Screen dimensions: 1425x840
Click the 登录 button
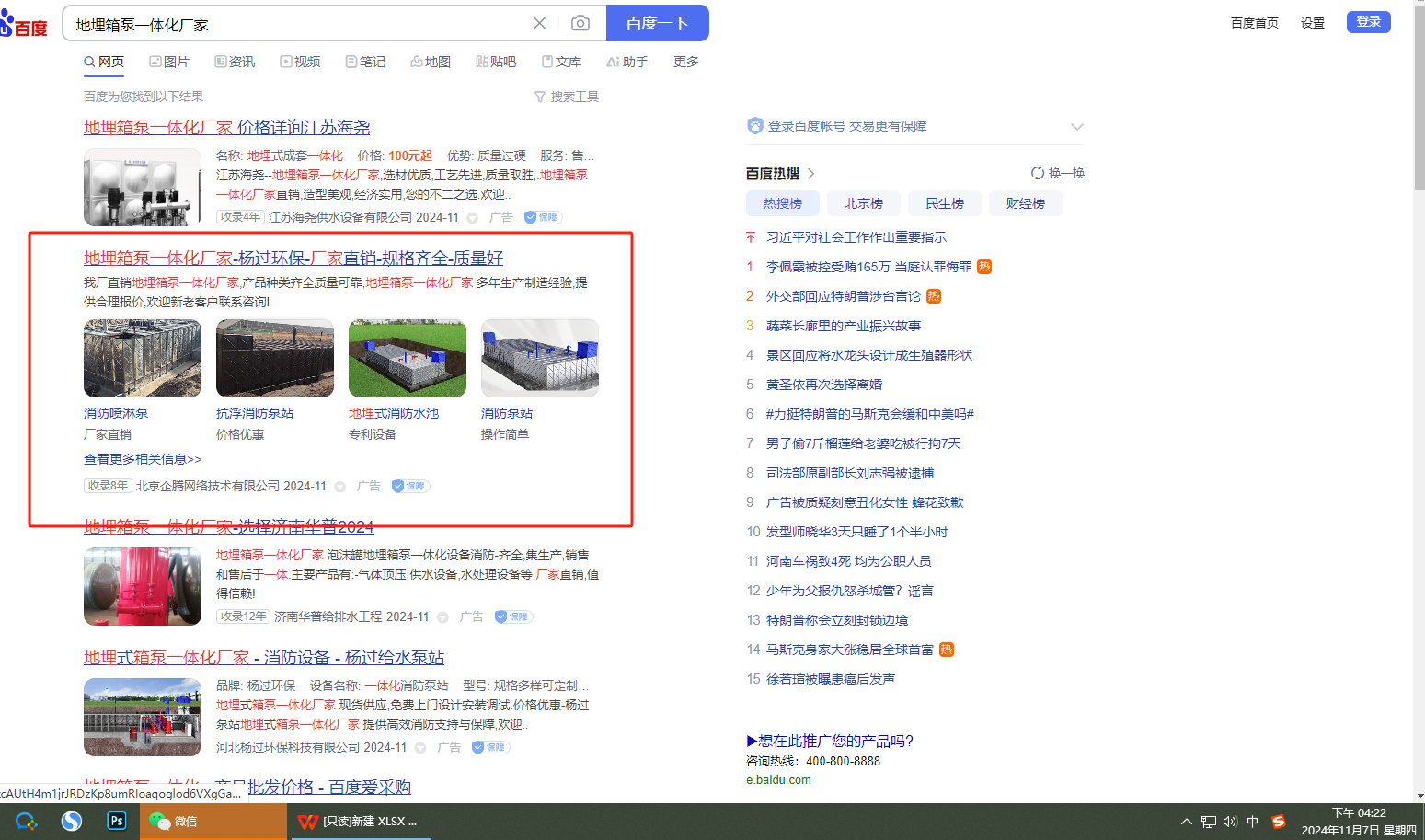point(1368,22)
